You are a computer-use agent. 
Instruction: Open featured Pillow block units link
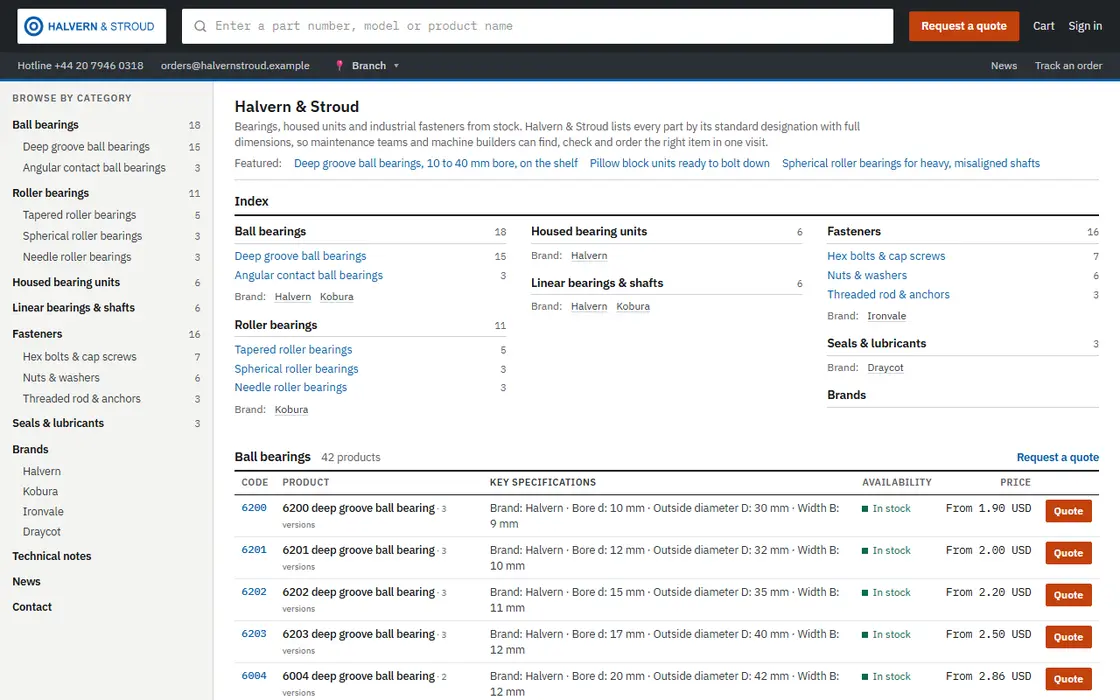click(x=680, y=164)
